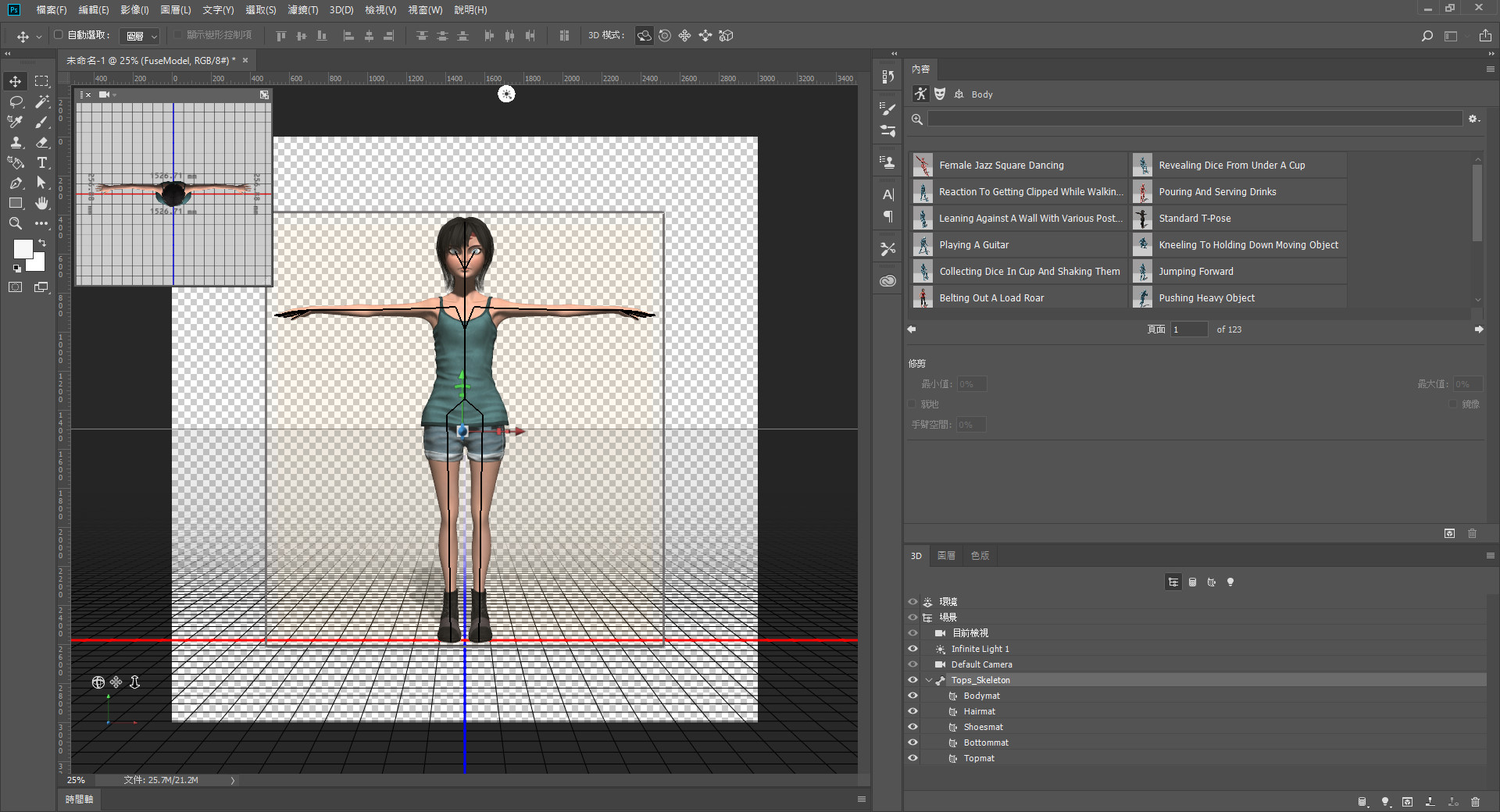This screenshot has width=1500, height=812.
Task: Toggle visibility of Infinite Light 1
Action: 912,649
